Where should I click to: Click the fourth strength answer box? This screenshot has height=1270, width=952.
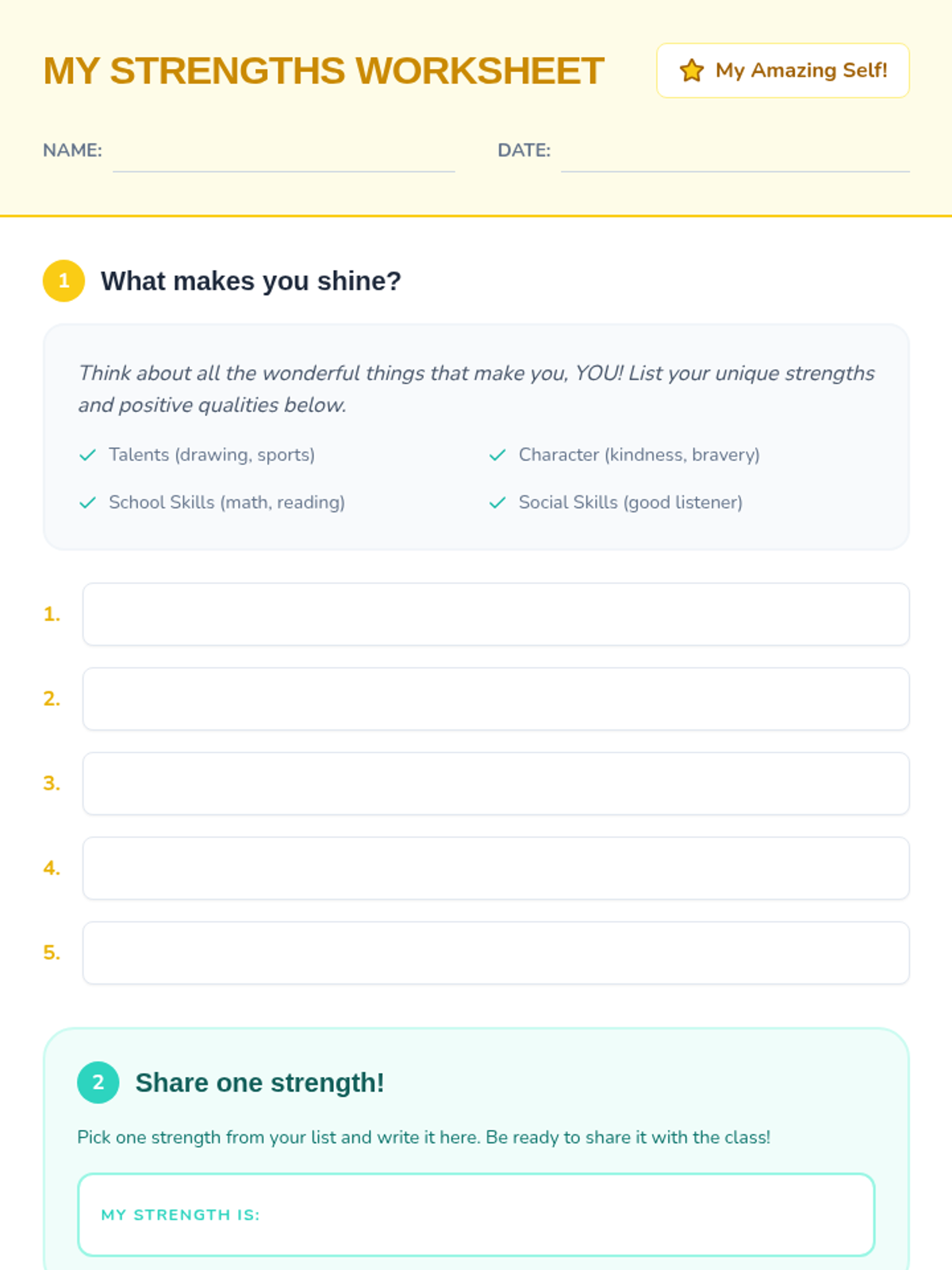496,868
